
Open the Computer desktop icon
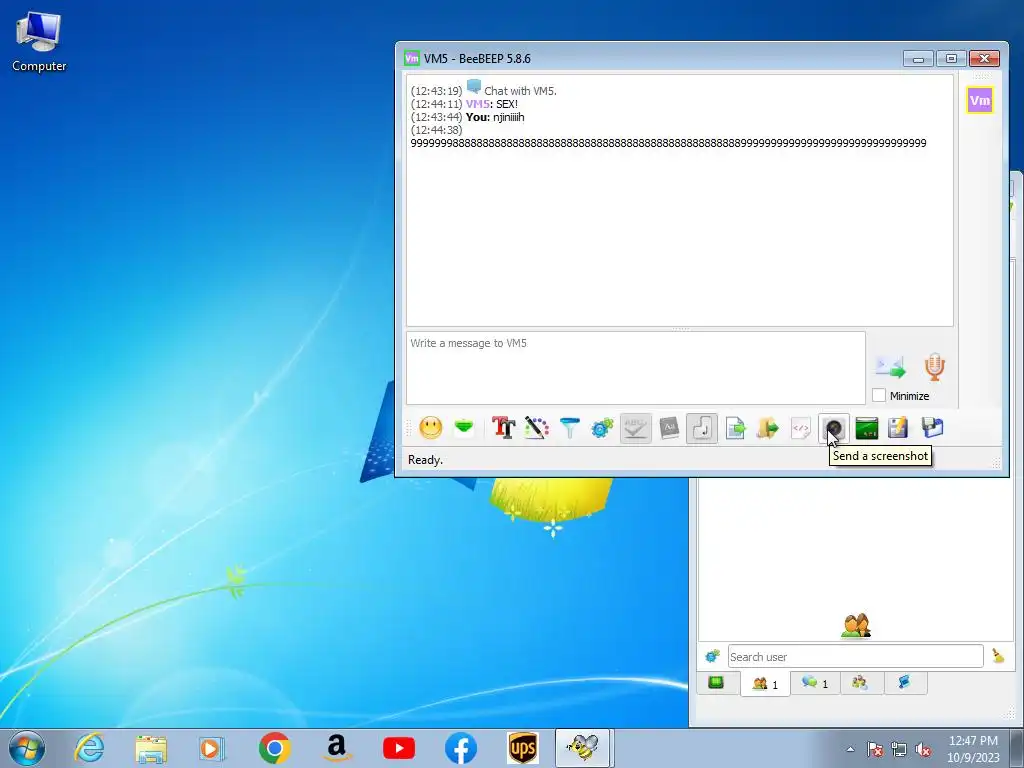click(x=39, y=41)
